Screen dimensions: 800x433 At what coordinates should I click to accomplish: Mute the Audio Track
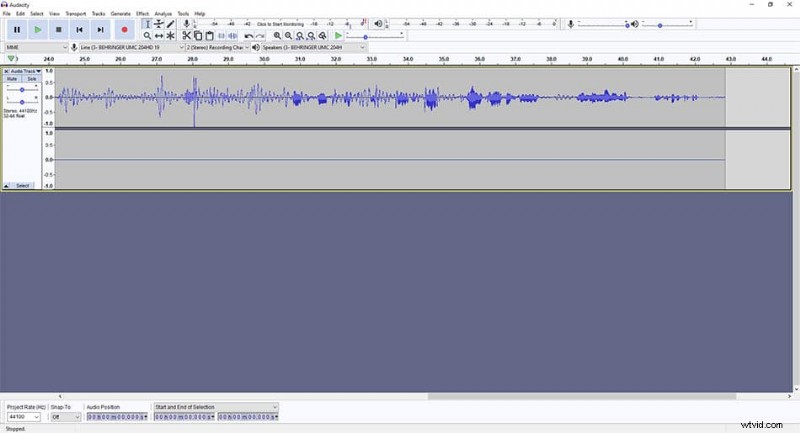[x=12, y=79]
